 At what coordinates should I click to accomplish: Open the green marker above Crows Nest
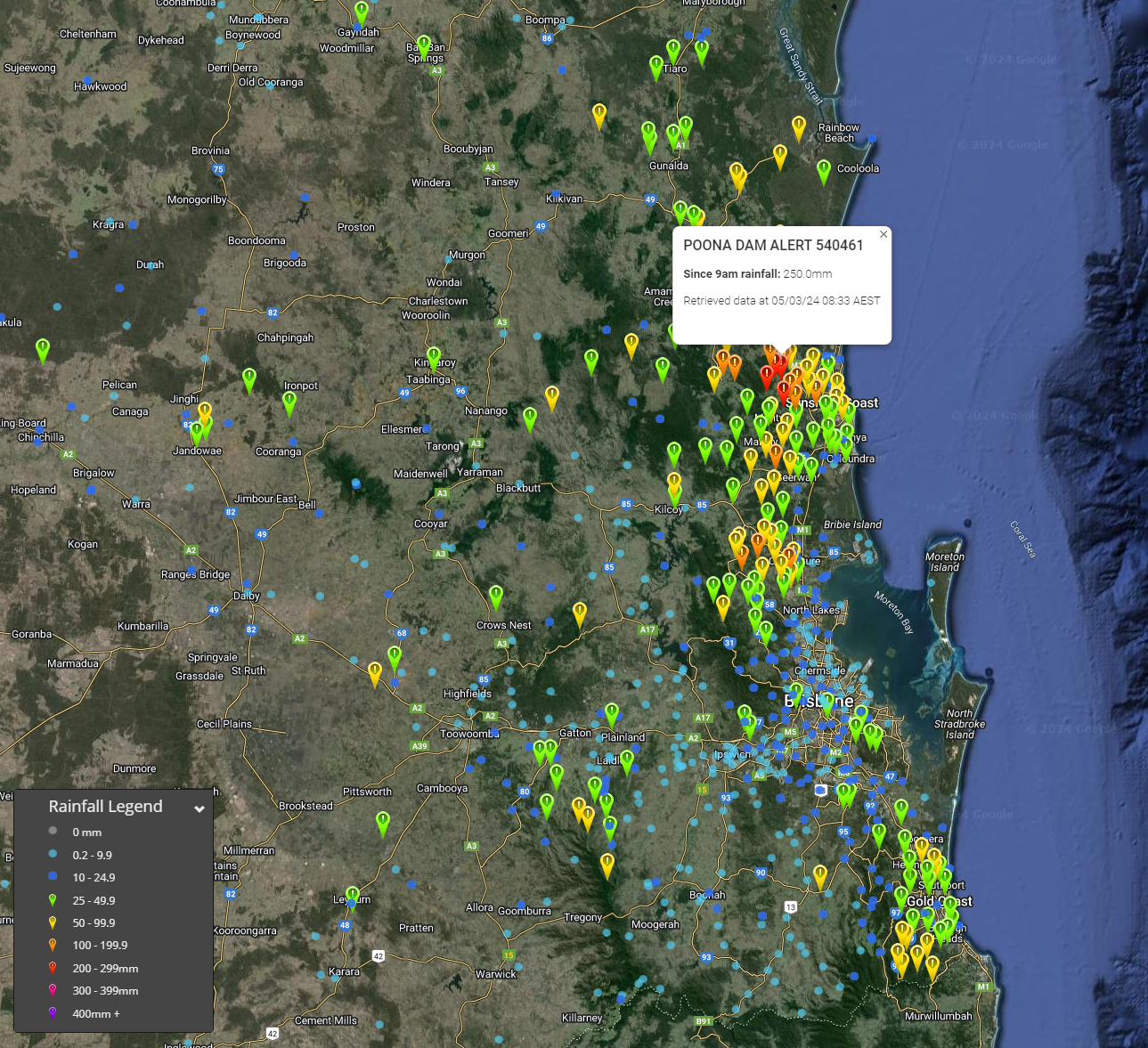[x=496, y=597]
